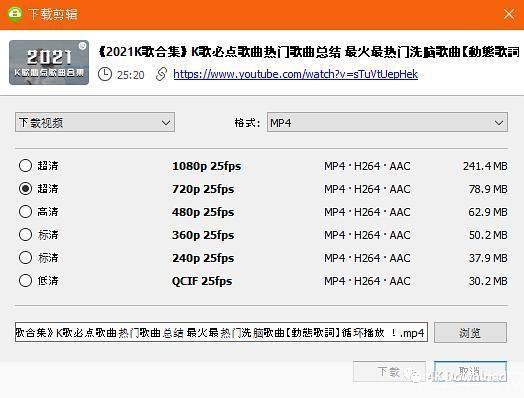Click the codec info in the 1080p row
The width and height of the screenshot is (524, 398).
(367, 166)
